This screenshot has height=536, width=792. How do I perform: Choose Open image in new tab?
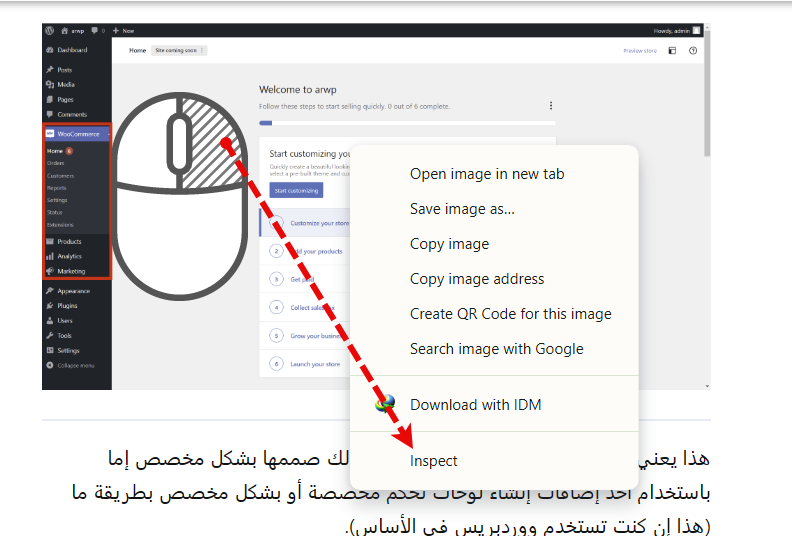point(487,174)
